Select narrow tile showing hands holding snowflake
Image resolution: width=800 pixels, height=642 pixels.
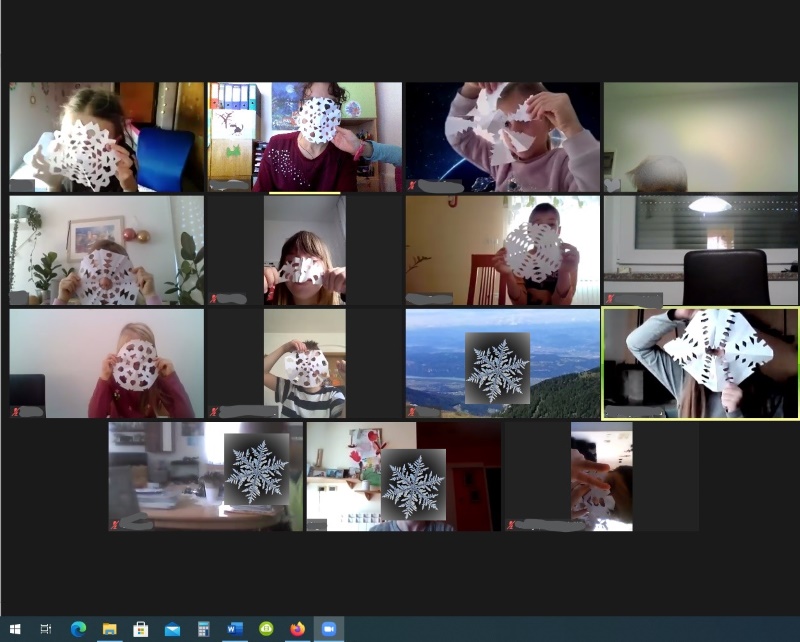click(x=602, y=477)
